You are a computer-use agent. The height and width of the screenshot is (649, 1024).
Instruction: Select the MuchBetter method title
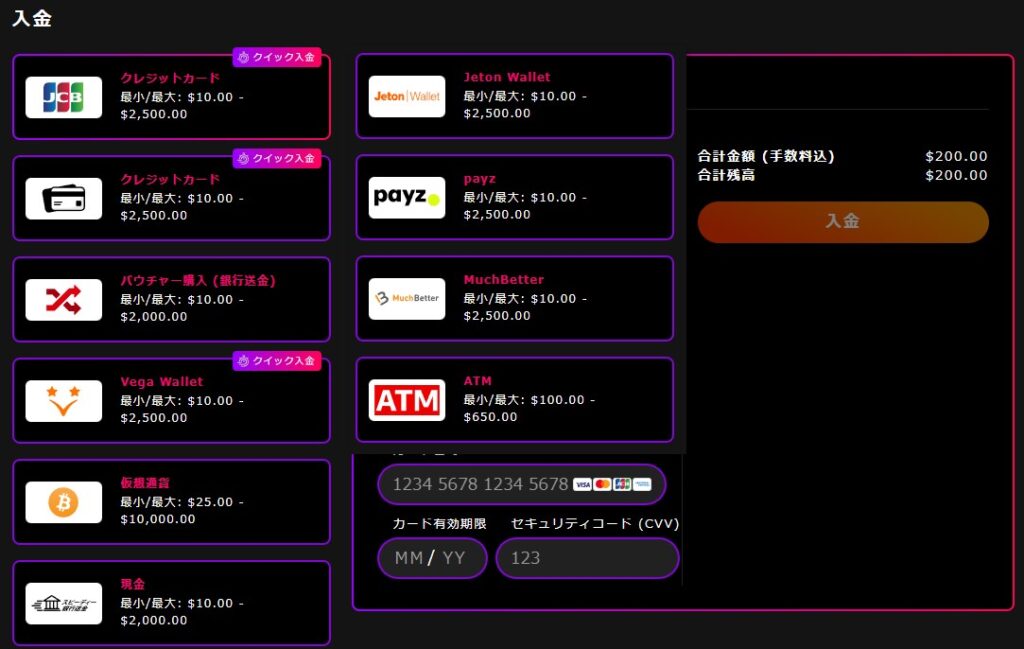pyautogui.click(x=504, y=279)
